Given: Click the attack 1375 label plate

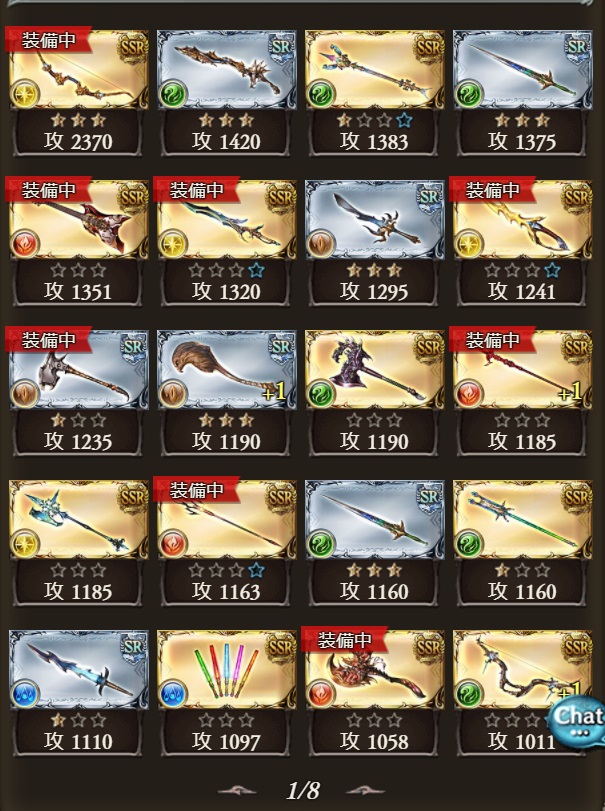Looking at the screenshot, I should tap(522, 133).
